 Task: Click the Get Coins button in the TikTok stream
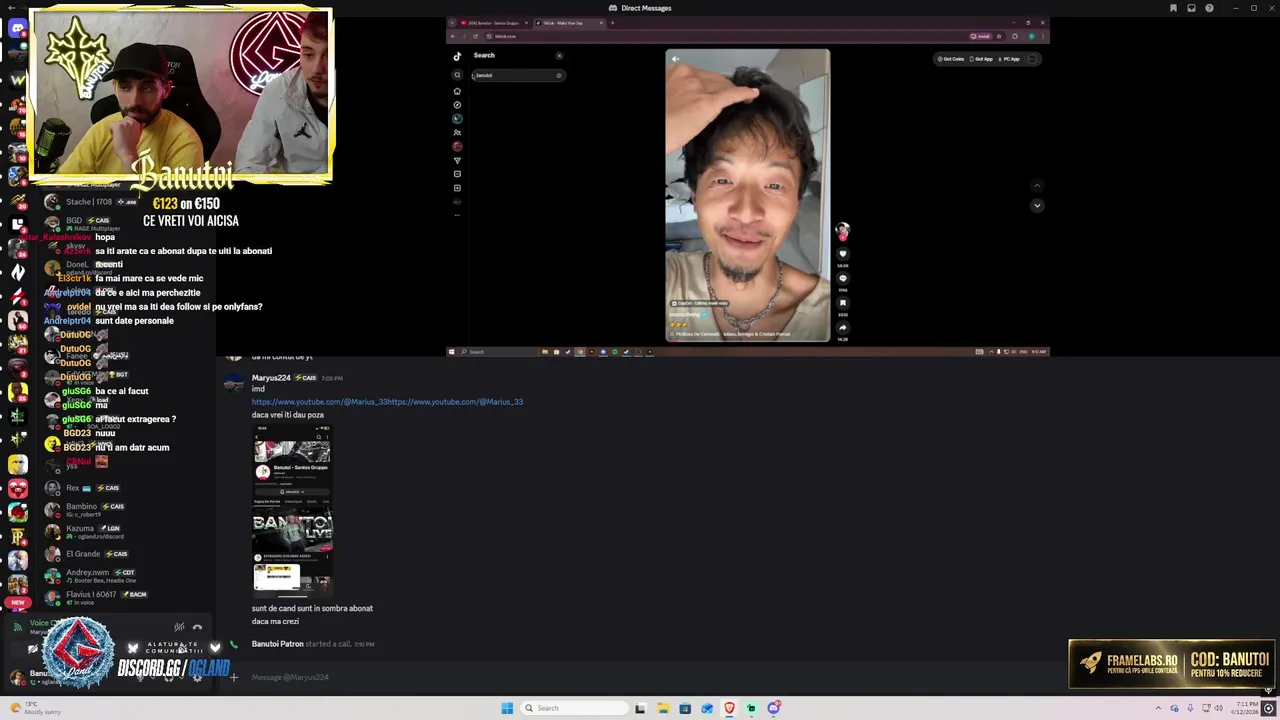tap(951, 59)
